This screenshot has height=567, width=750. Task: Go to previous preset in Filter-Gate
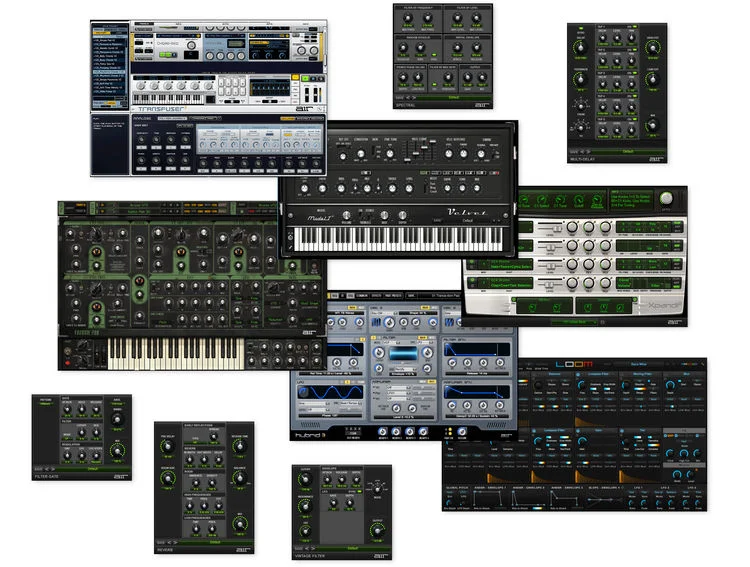pyautogui.click(x=47, y=469)
